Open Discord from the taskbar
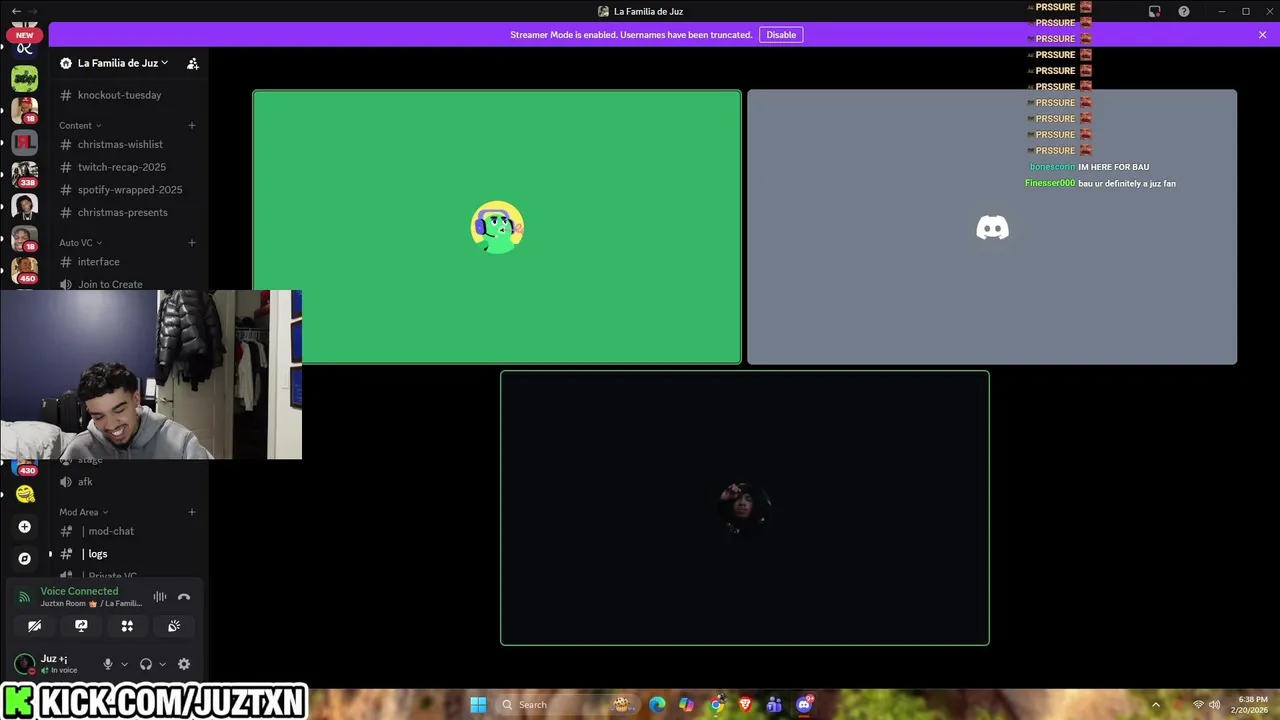This screenshot has width=1280, height=720. [804, 705]
